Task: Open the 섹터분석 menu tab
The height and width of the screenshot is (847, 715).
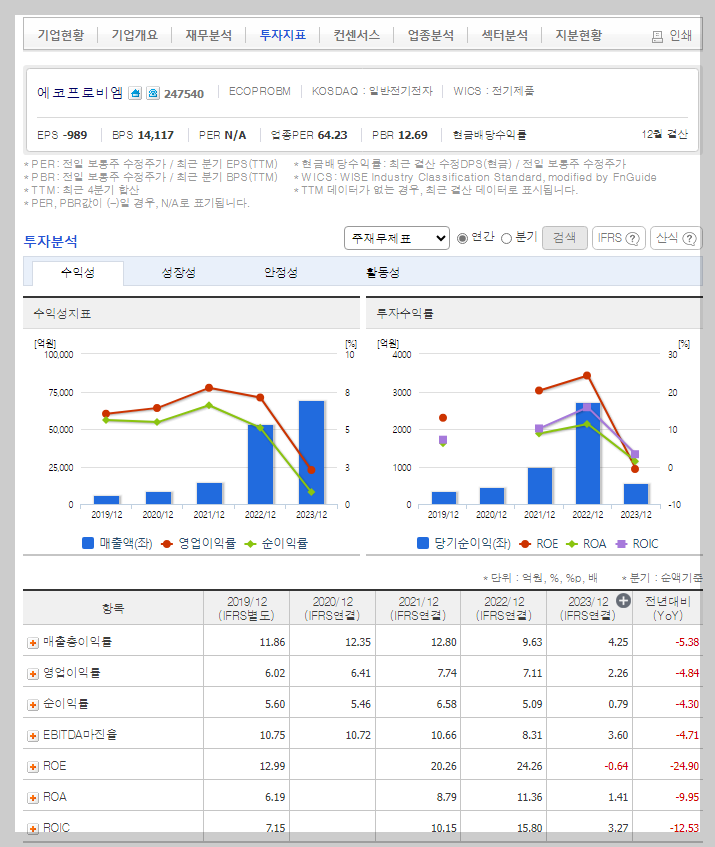Action: pos(504,35)
